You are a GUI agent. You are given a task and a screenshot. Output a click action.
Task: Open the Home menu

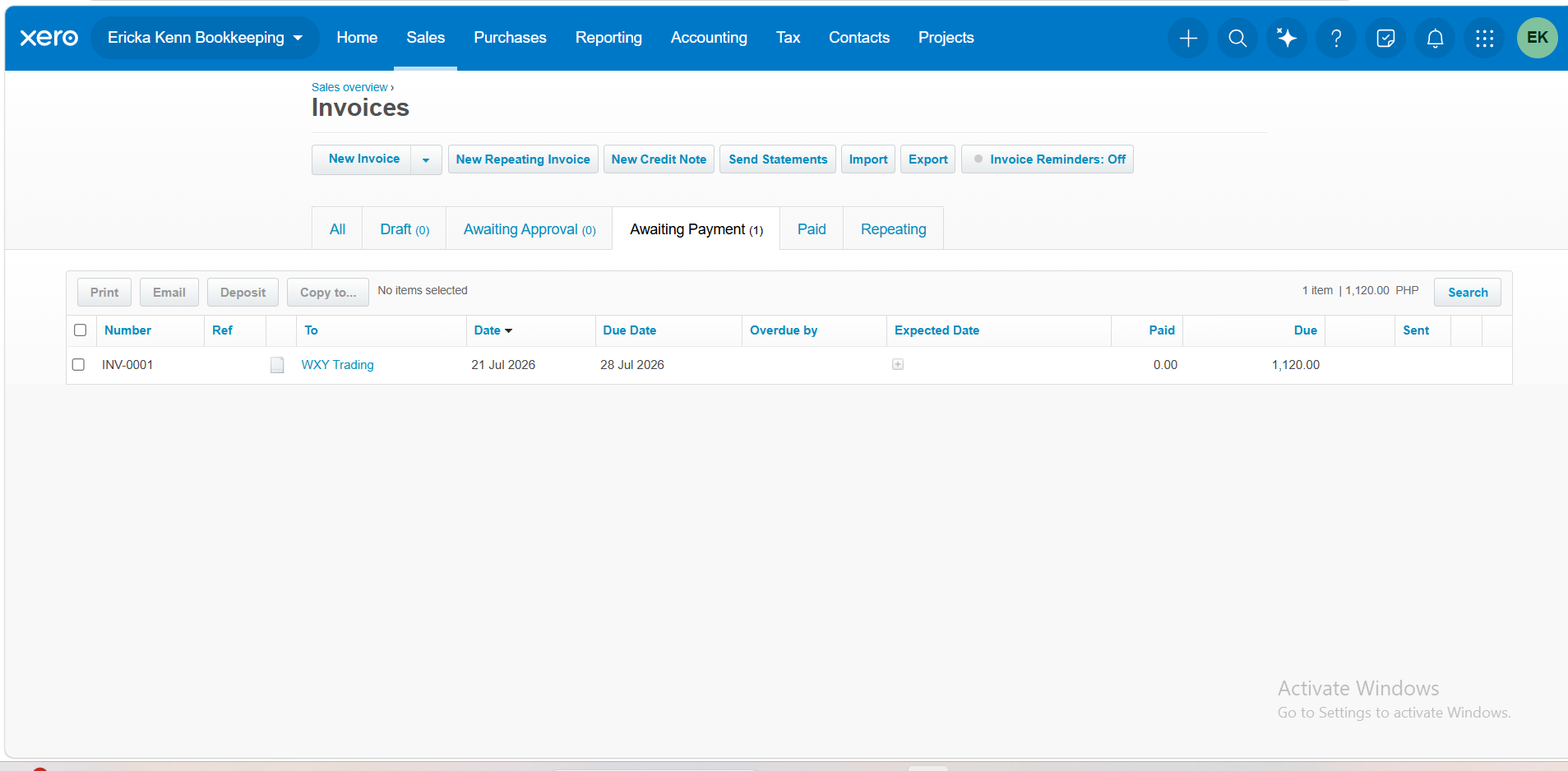[357, 38]
